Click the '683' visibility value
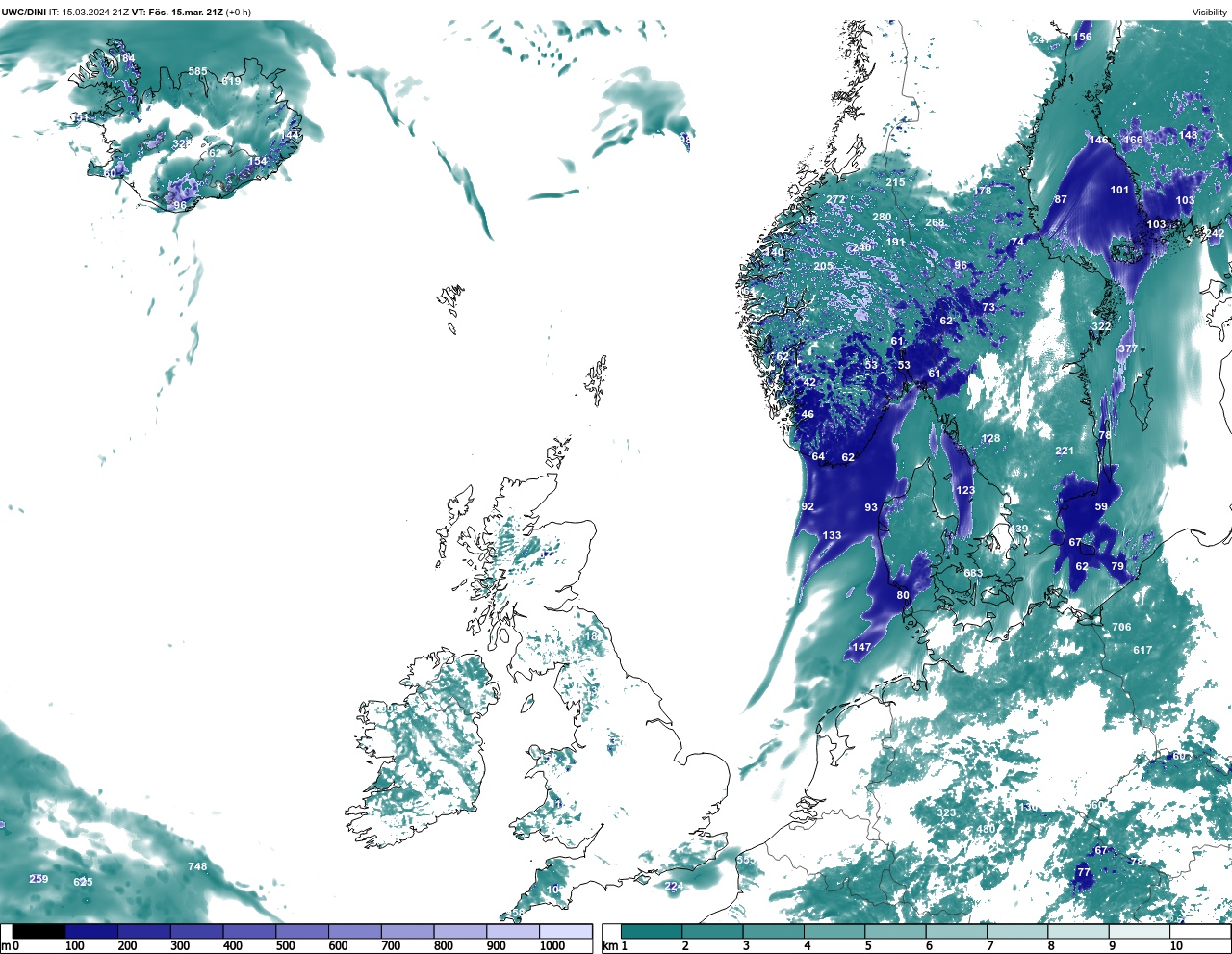The height and width of the screenshot is (954, 1232). (x=973, y=573)
